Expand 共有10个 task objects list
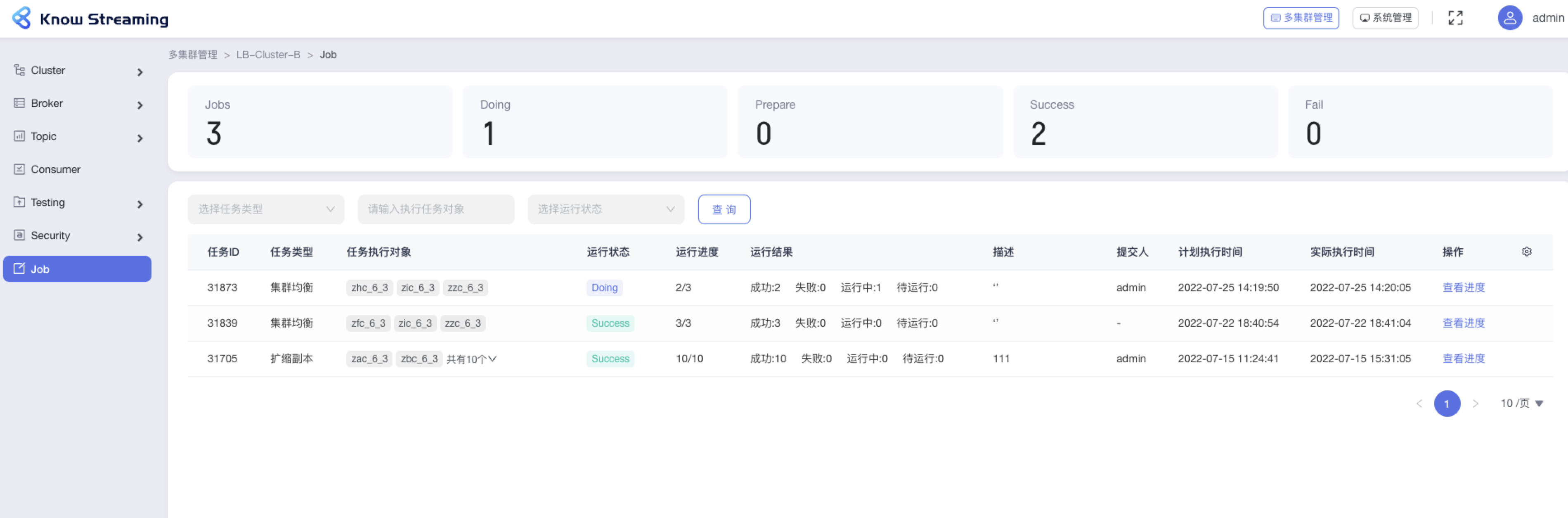 click(472, 359)
